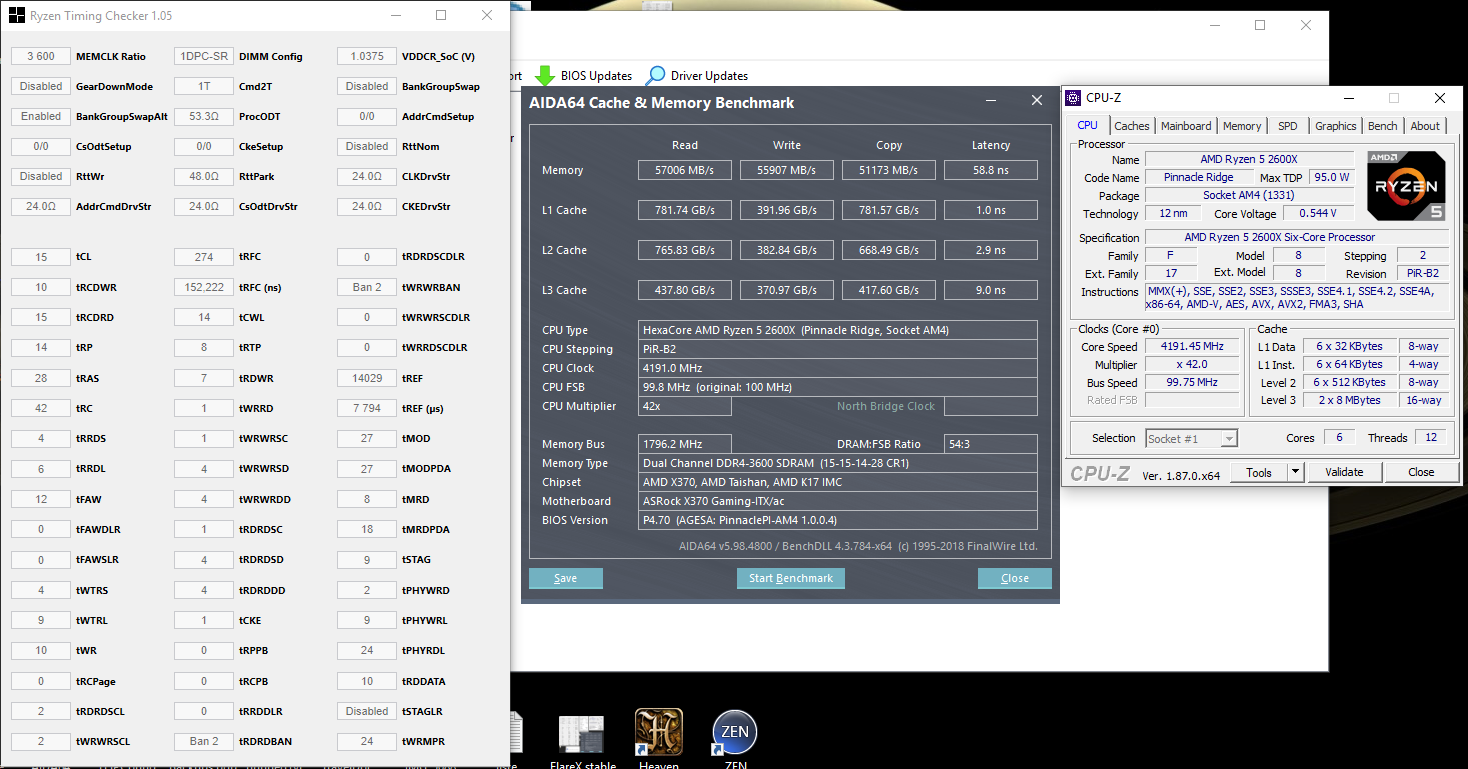Click the tCL value field
Image resolution: width=1468 pixels, height=769 pixels.
(40, 257)
